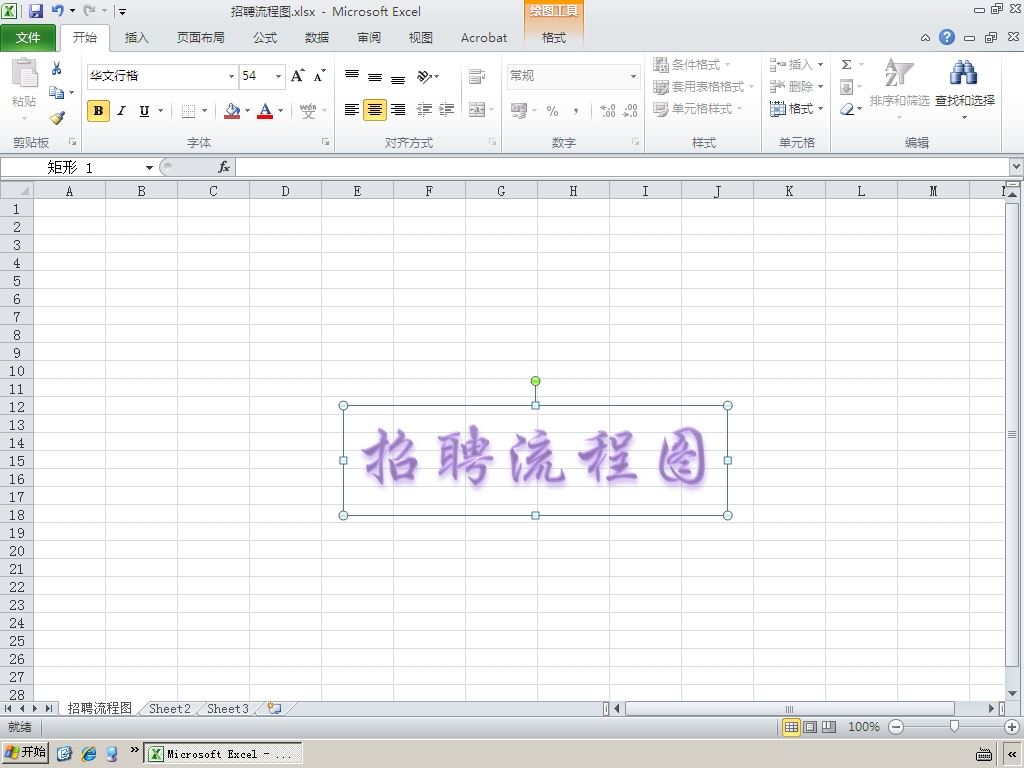Apply percent style to number
Image resolution: width=1024 pixels, height=768 pixels.
[x=552, y=110]
